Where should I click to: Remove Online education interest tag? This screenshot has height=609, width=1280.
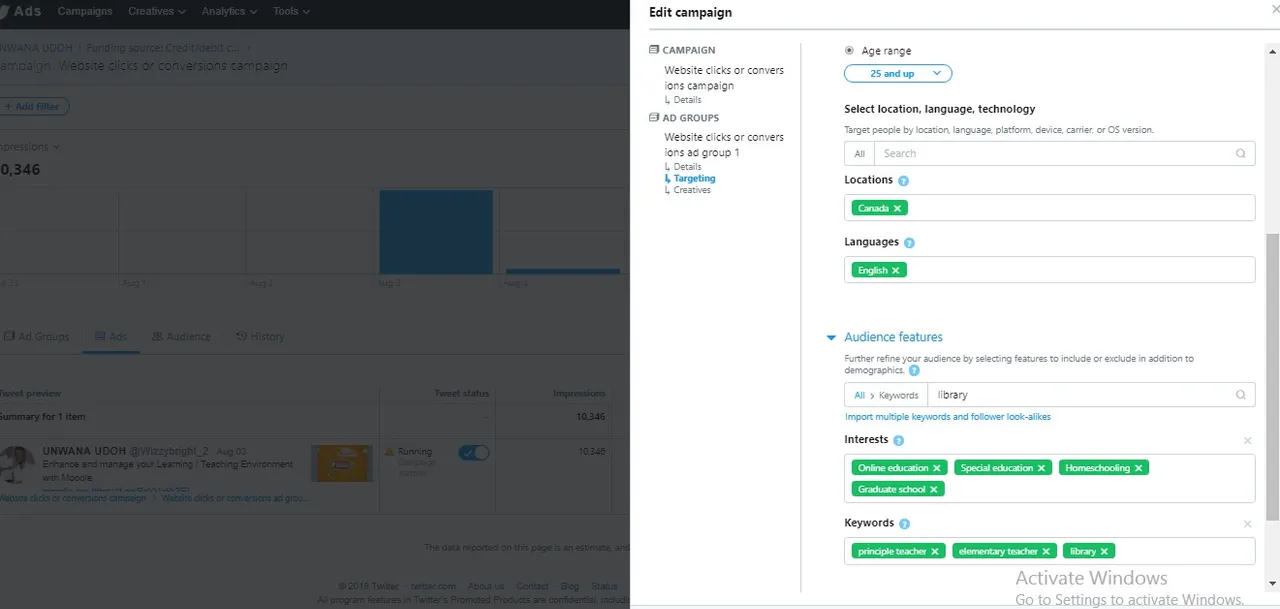coord(937,468)
